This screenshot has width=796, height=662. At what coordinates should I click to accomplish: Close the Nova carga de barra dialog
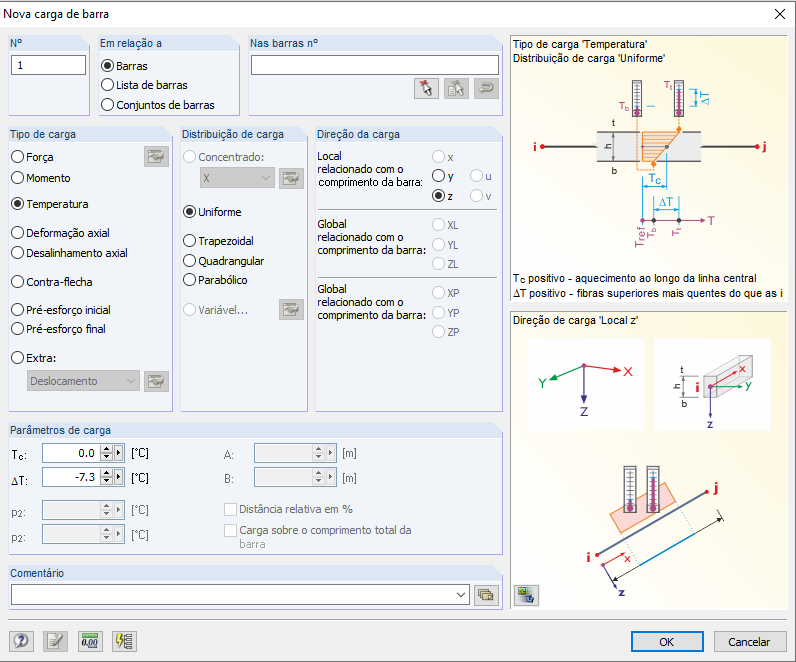(x=780, y=14)
